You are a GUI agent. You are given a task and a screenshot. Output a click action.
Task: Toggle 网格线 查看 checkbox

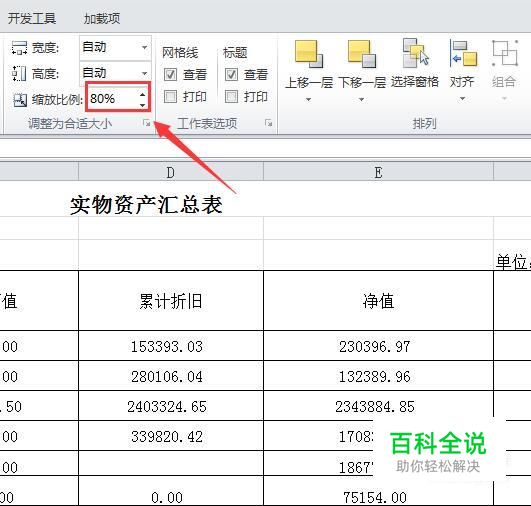pyautogui.click(x=170, y=75)
